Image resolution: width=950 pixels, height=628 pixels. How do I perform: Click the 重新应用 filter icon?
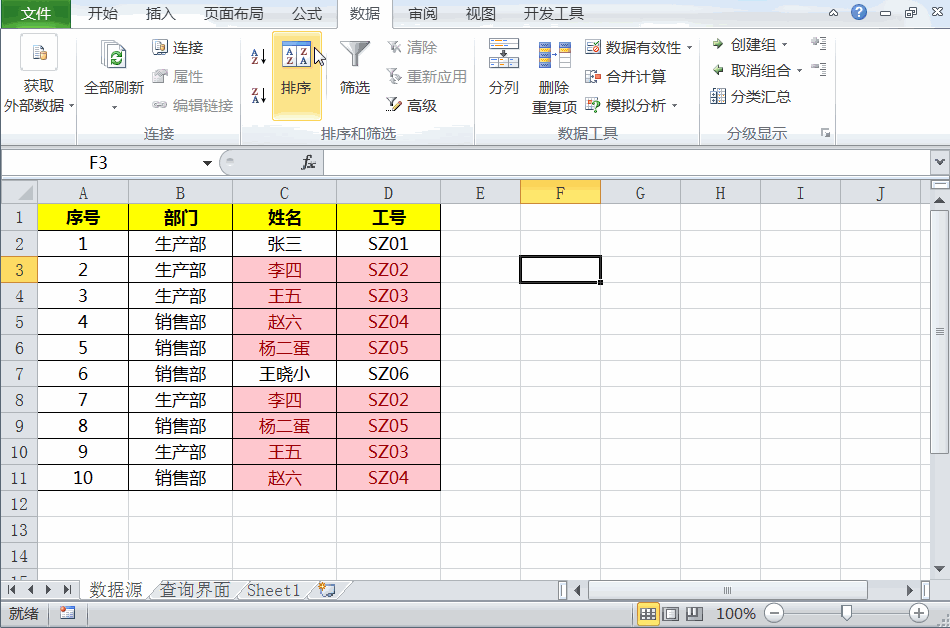coord(394,76)
